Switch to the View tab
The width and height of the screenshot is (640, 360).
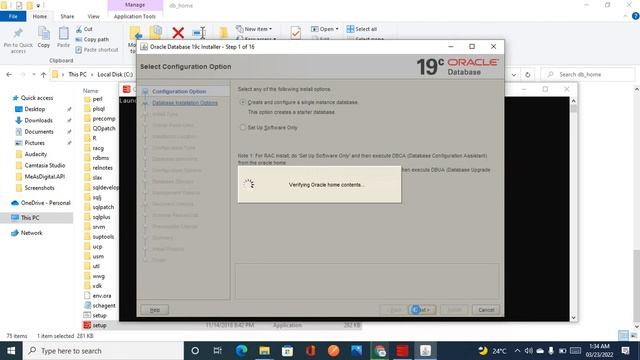(x=93, y=16)
